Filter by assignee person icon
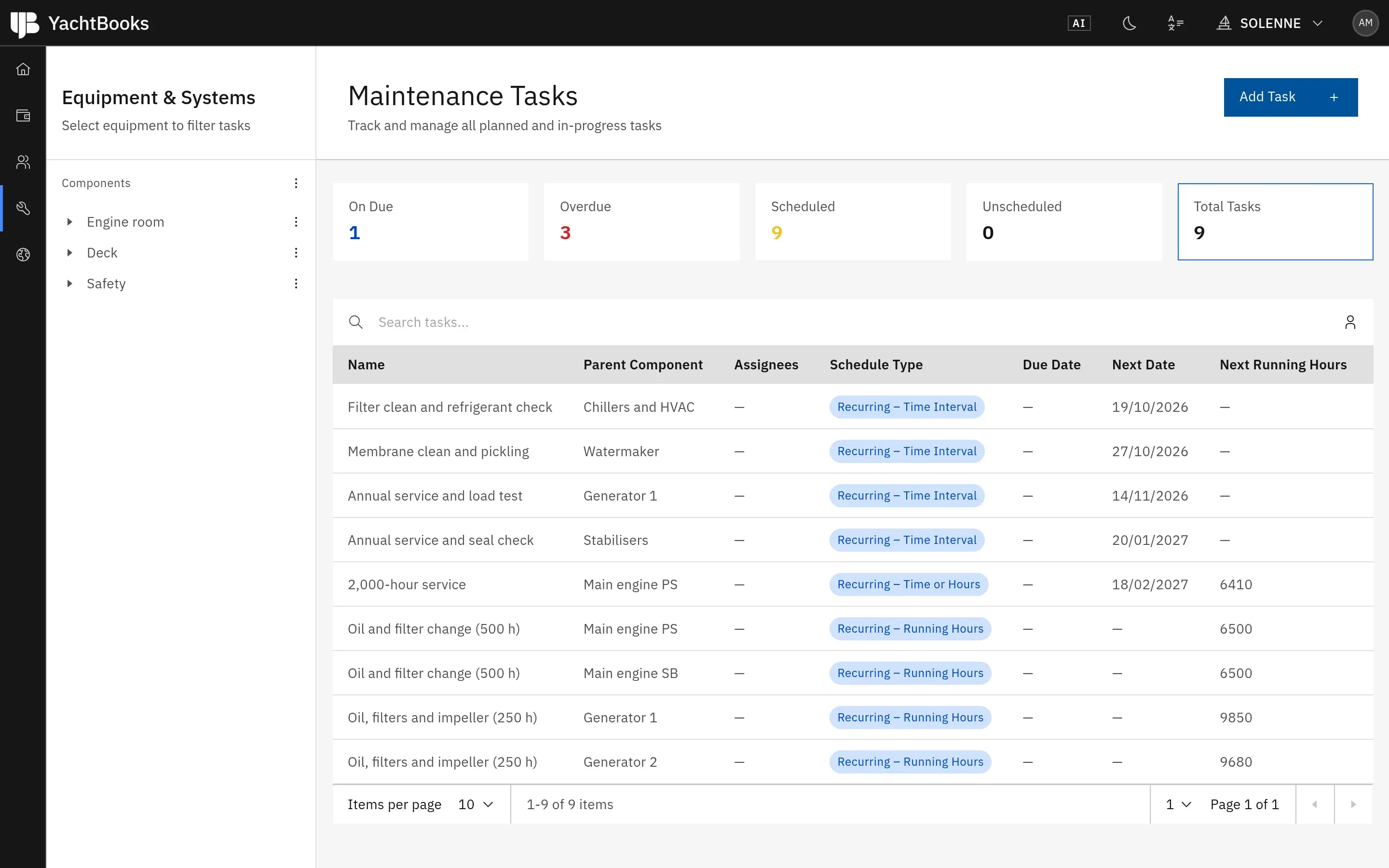Viewport: 1389px width, 868px height. [x=1350, y=322]
